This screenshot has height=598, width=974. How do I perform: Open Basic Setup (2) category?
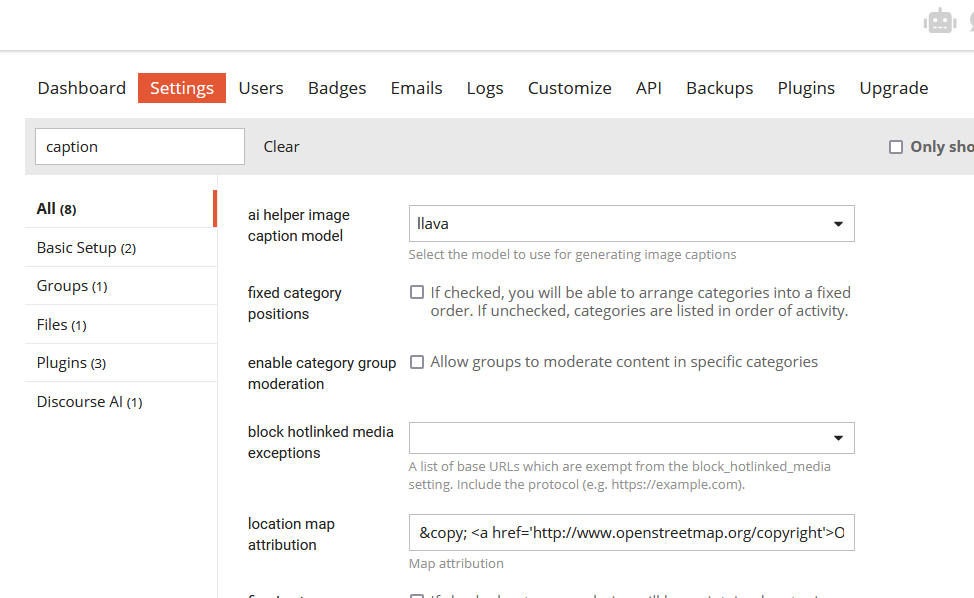click(121, 248)
